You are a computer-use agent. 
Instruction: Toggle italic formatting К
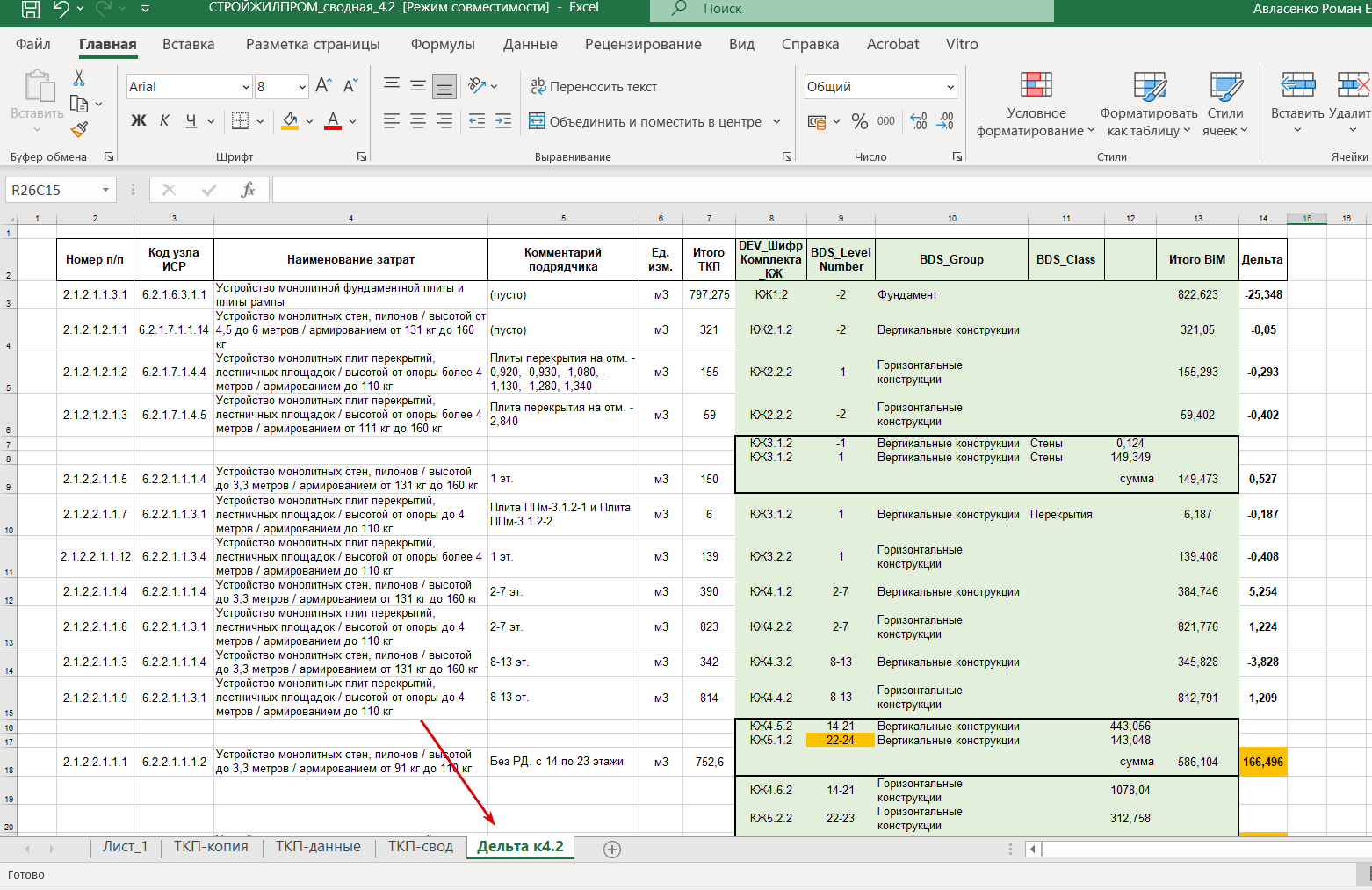pyautogui.click(x=164, y=121)
